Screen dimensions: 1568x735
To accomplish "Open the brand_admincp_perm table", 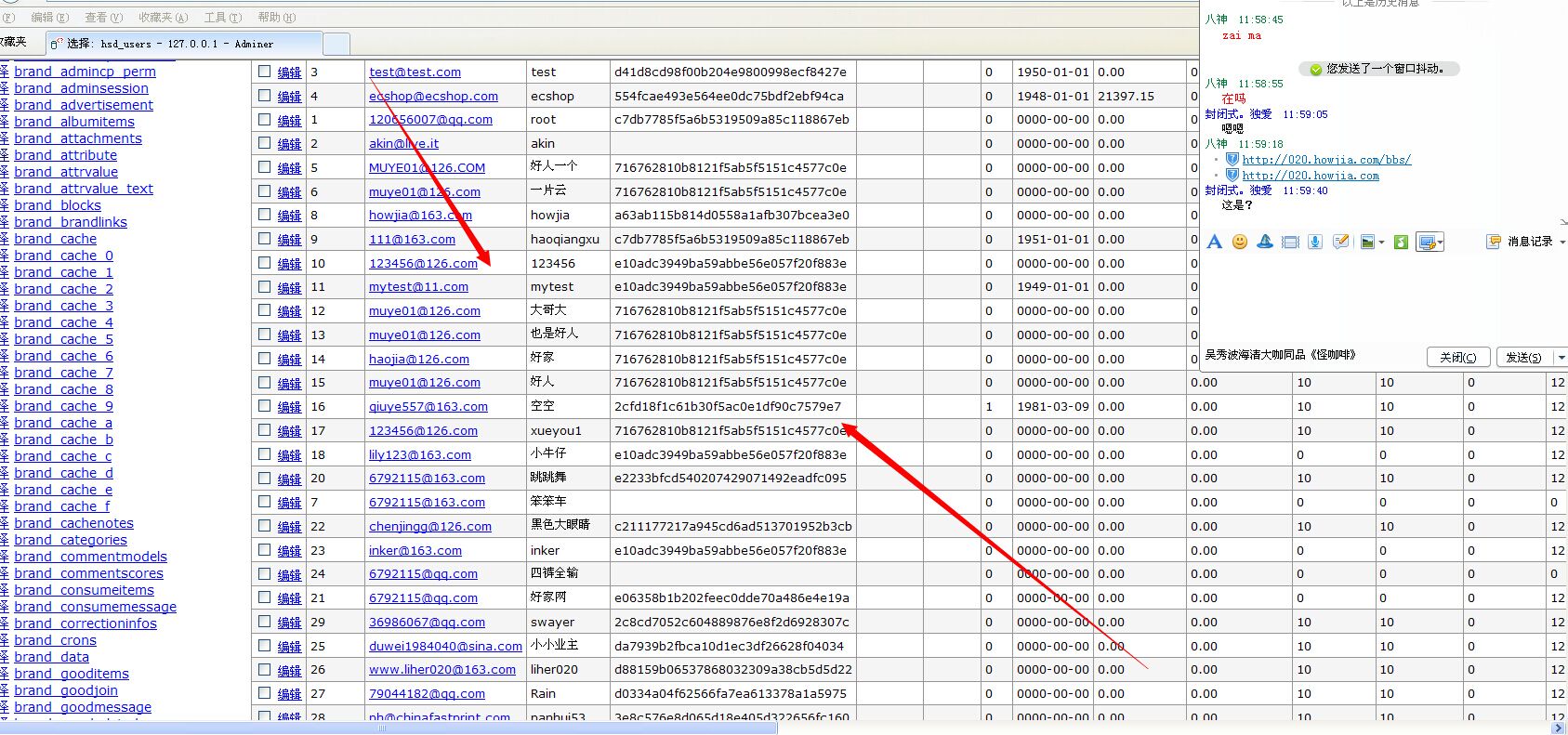I will [85, 72].
